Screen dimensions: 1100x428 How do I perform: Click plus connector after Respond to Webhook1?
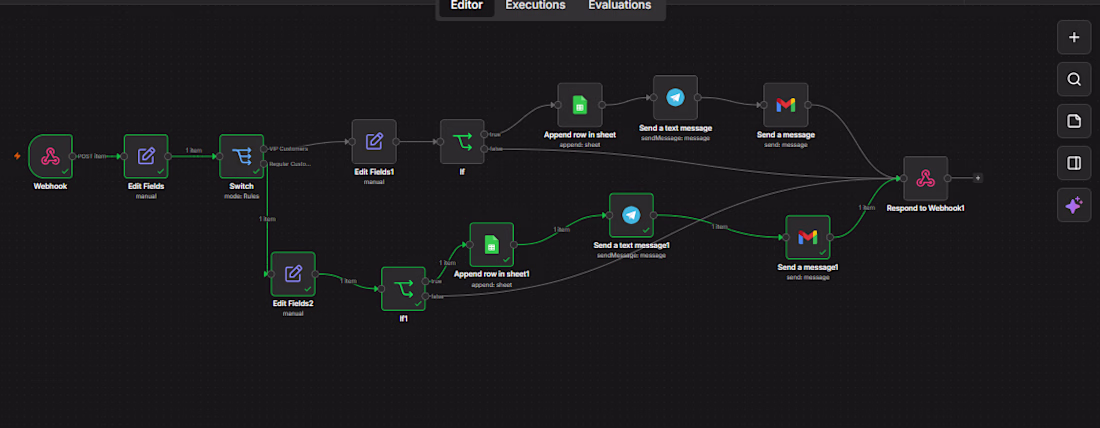click(978, 178)
